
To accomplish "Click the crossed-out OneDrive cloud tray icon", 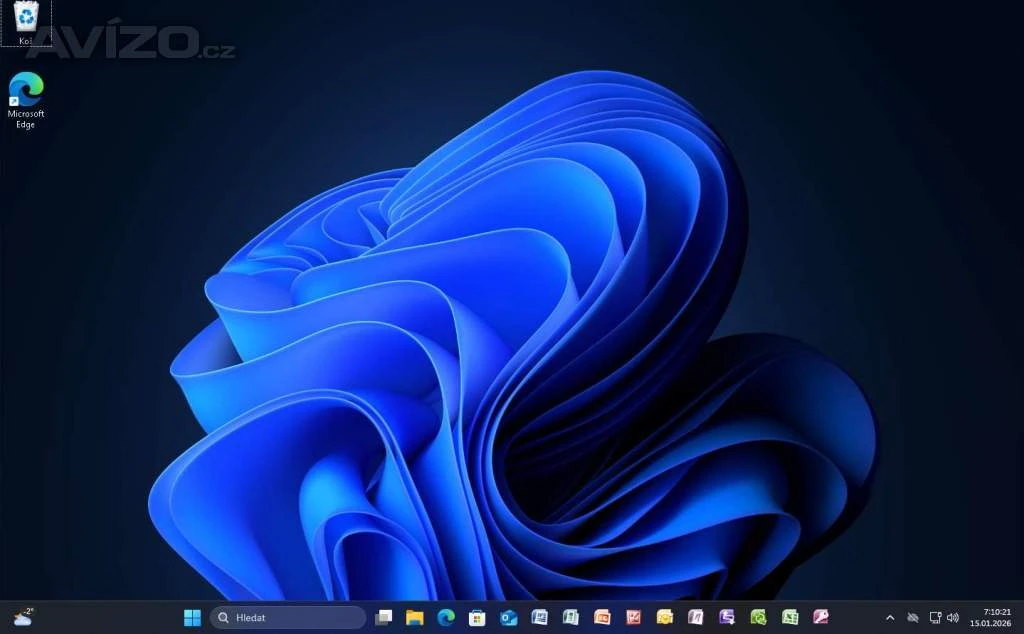I will click(912, 618).
